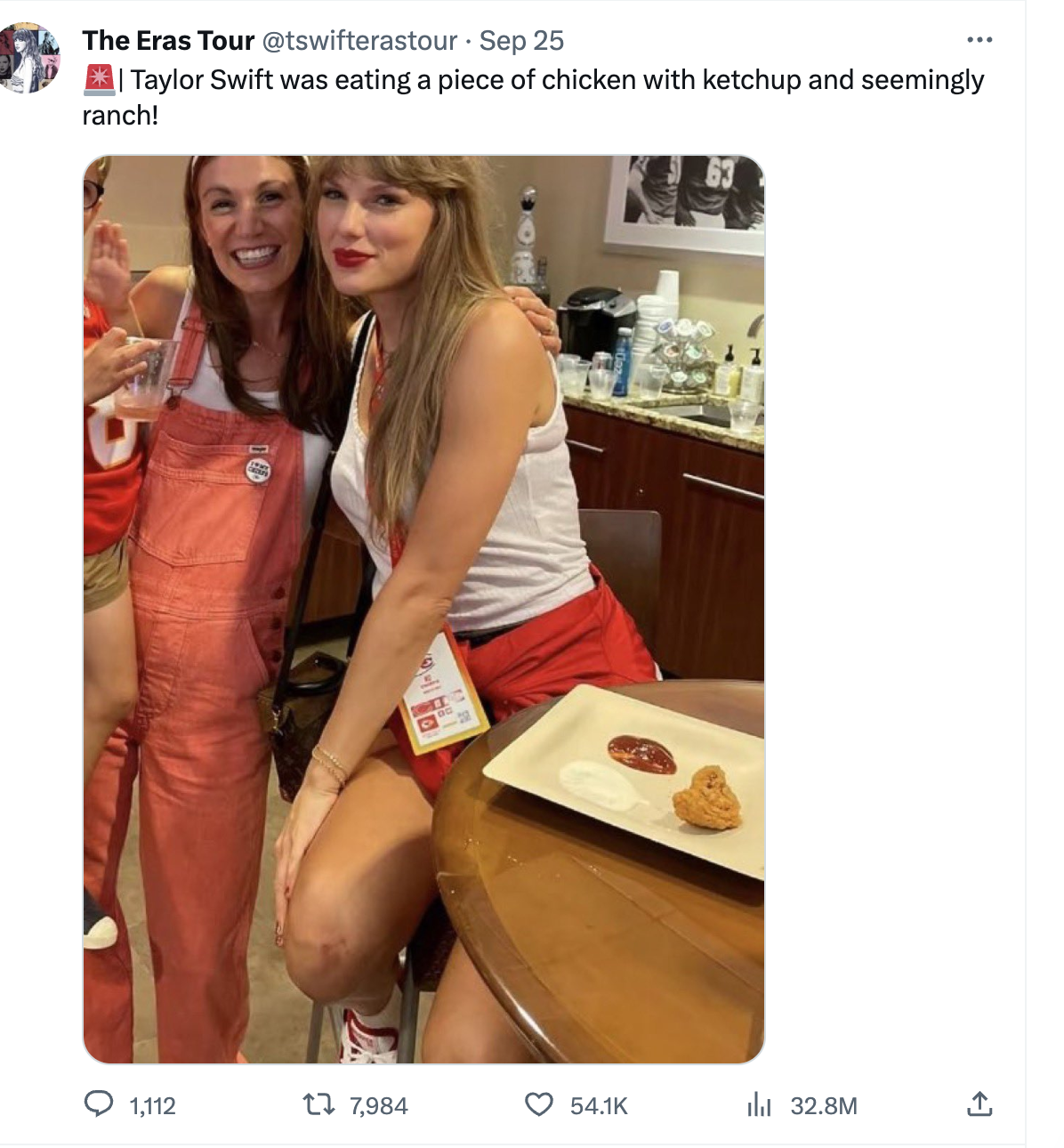This screenshot has height=1148, width=1064.
Task: Click the tweet text about chicken and ketchup
Action: [557, 80]
